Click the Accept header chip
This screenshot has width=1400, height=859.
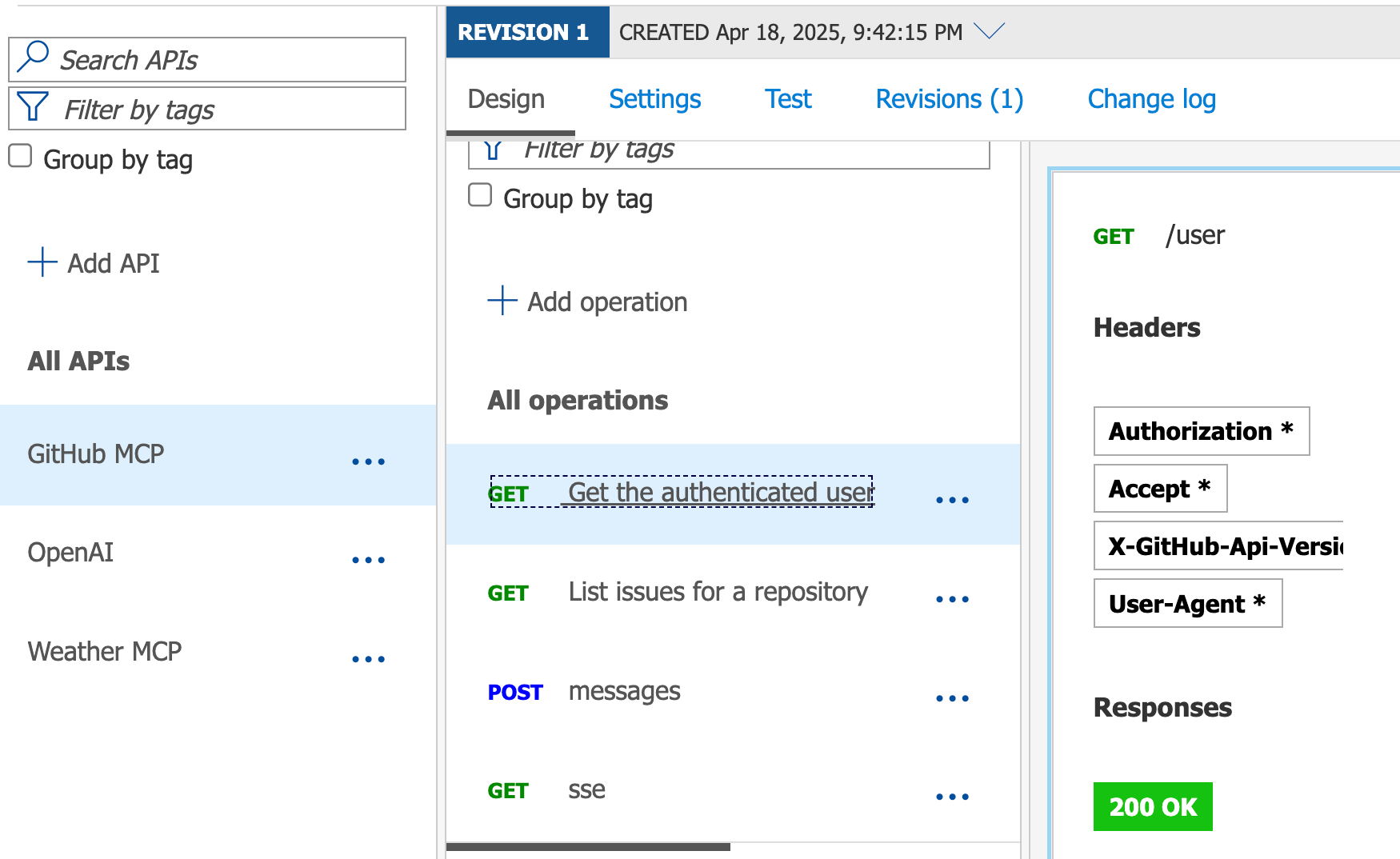coord(1160,489)
